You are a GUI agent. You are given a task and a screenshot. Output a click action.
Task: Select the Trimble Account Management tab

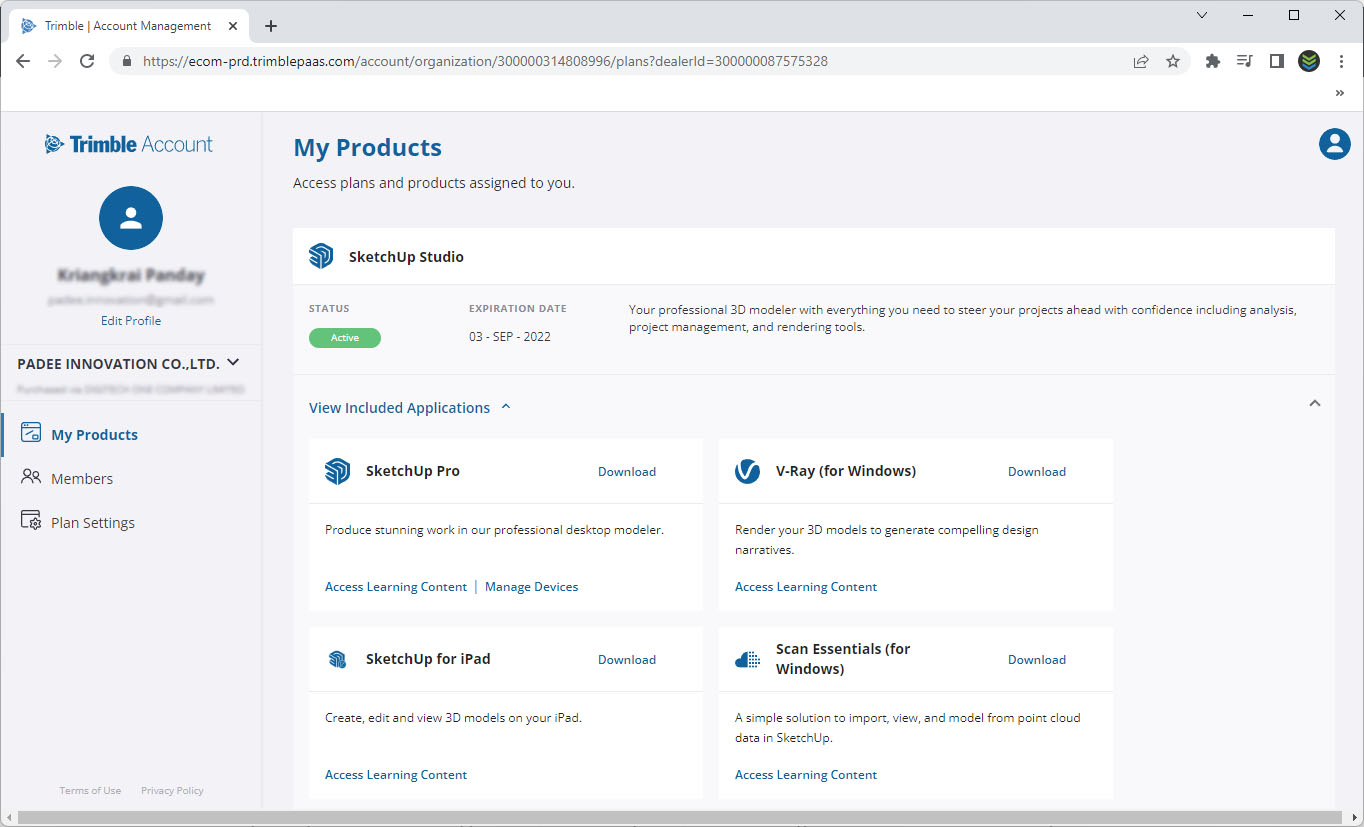click(130, 26)
